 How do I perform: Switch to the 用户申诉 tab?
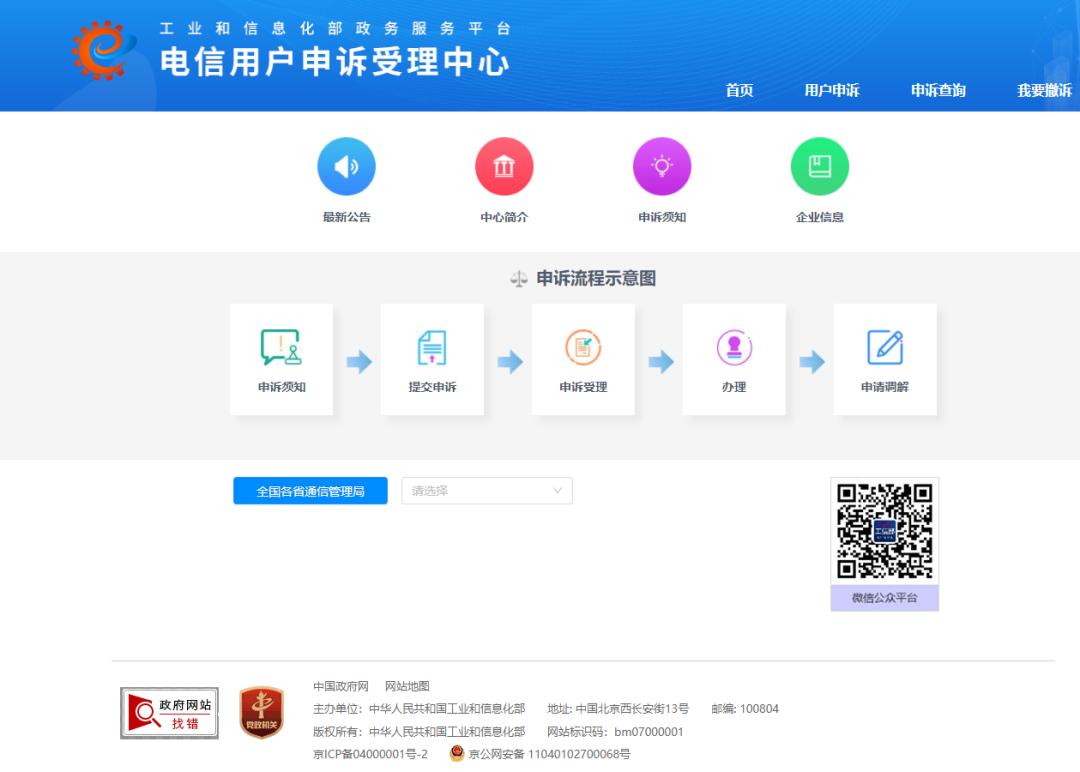click(x=832, y=90)
